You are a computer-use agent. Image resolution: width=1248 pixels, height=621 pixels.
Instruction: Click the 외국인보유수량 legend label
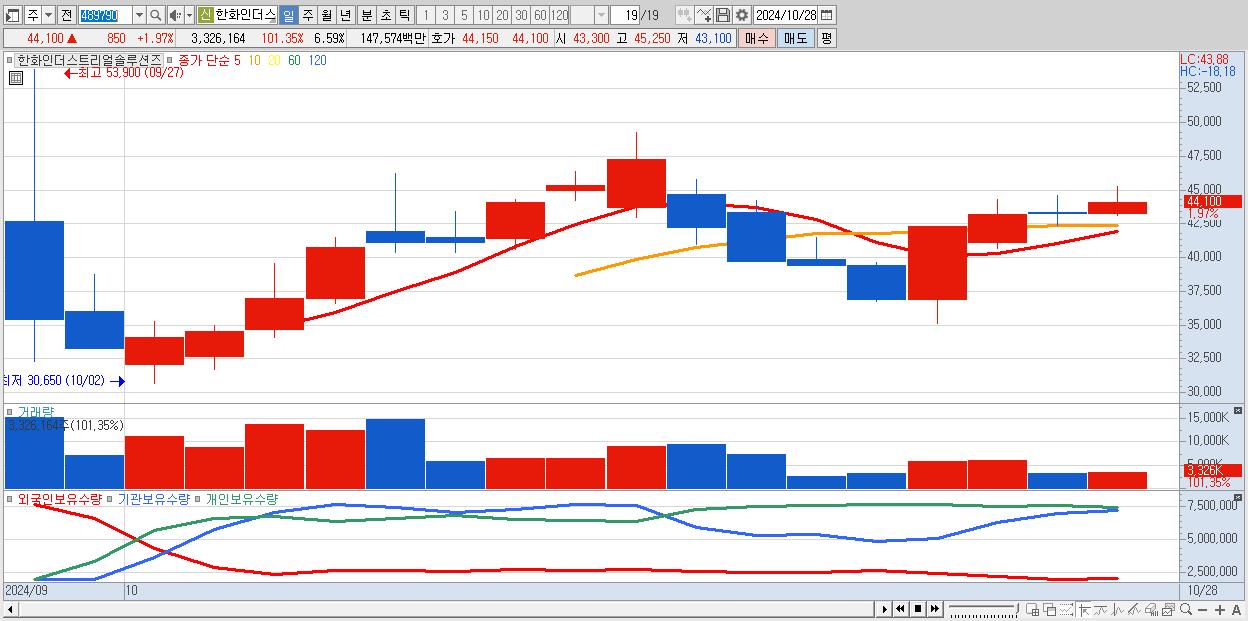click(x=59, y=498)
